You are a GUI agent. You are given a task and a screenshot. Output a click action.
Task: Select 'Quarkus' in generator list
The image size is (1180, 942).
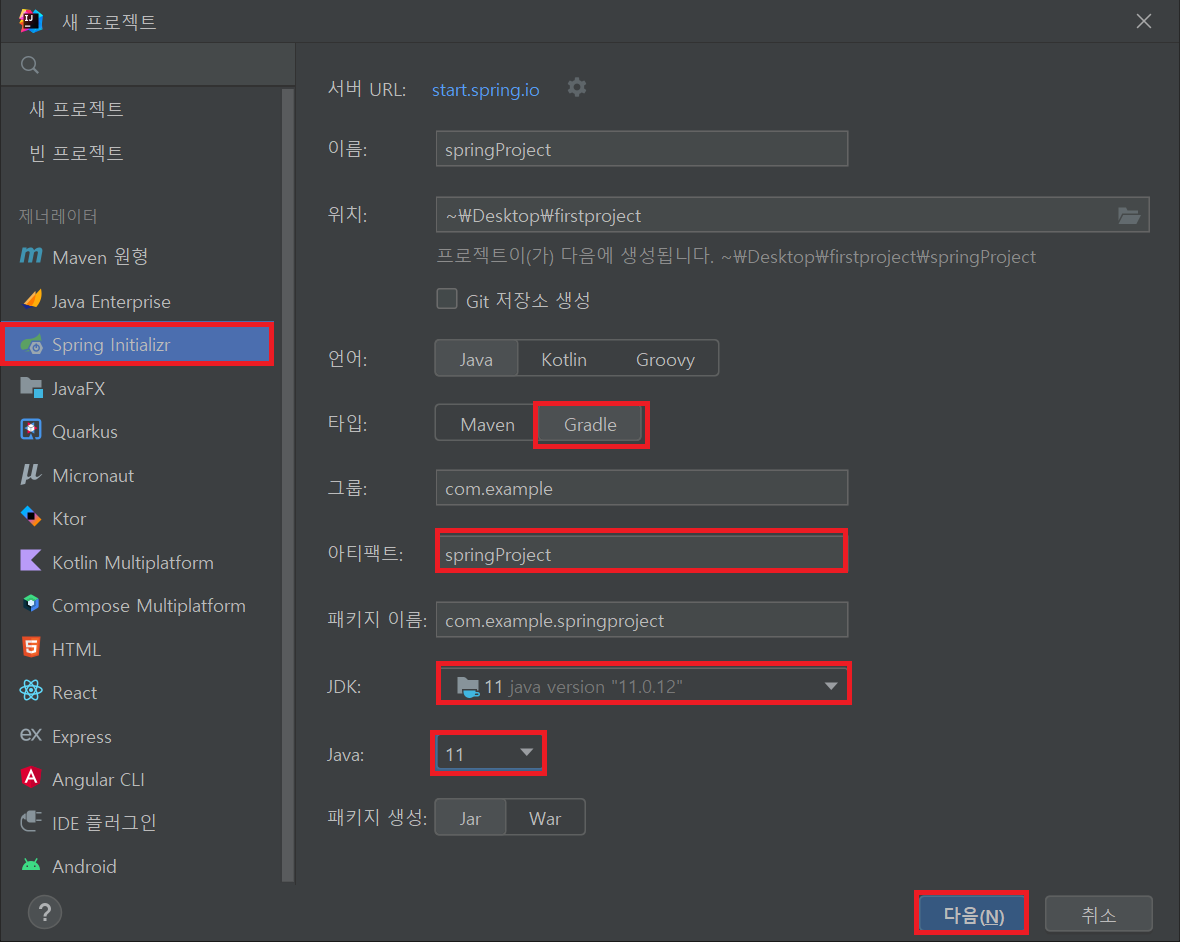point(141,431)
